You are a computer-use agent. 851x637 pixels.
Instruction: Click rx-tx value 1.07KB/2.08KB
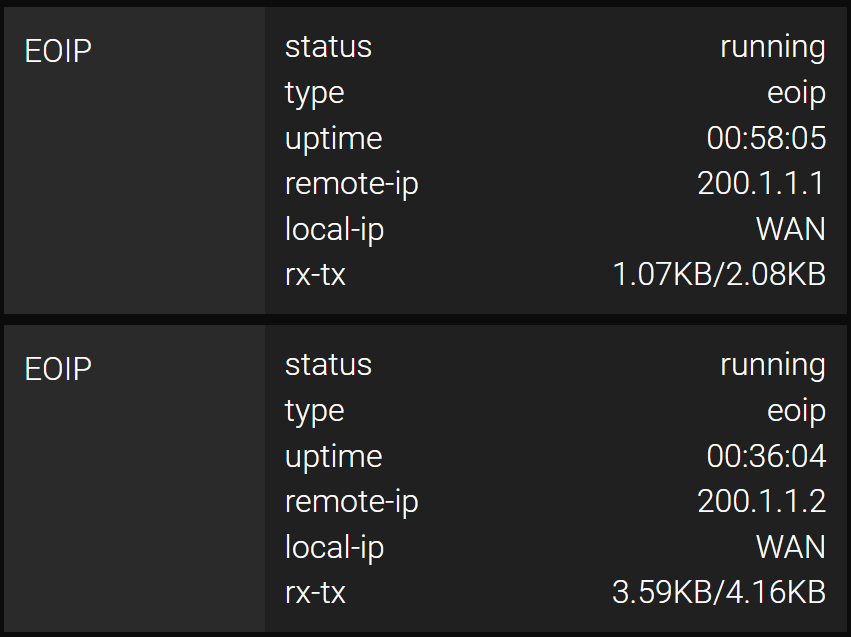[719, 274]
